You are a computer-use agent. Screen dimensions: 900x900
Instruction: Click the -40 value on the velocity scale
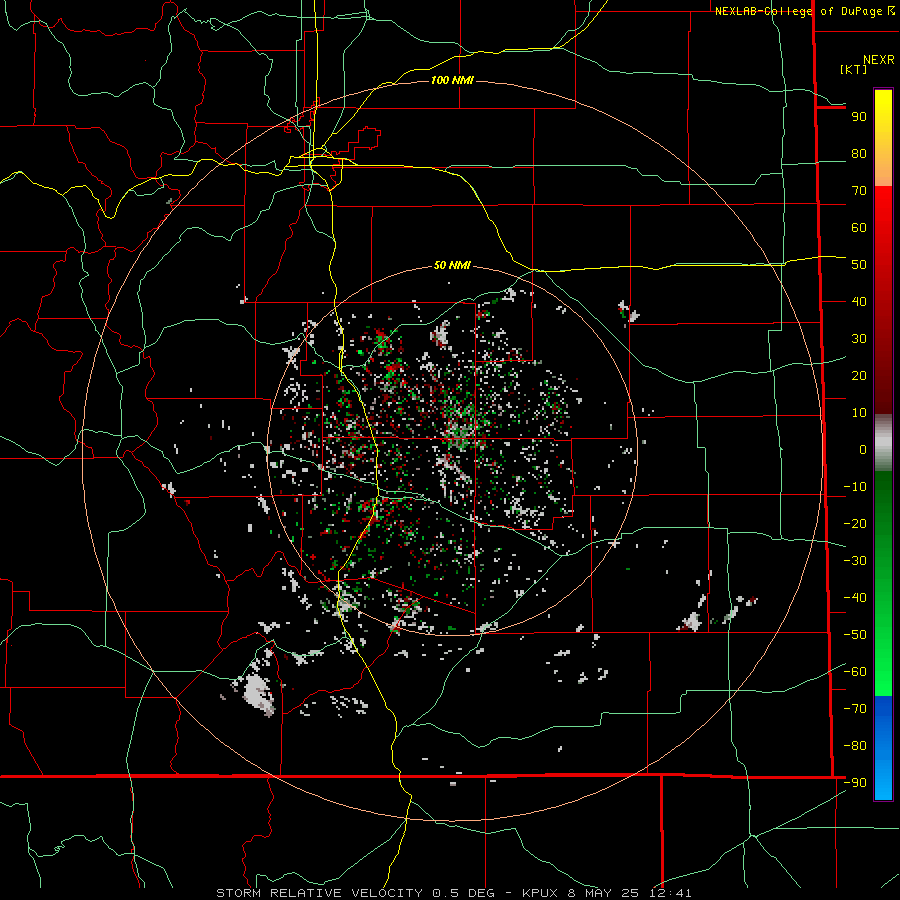click(855, 598)
